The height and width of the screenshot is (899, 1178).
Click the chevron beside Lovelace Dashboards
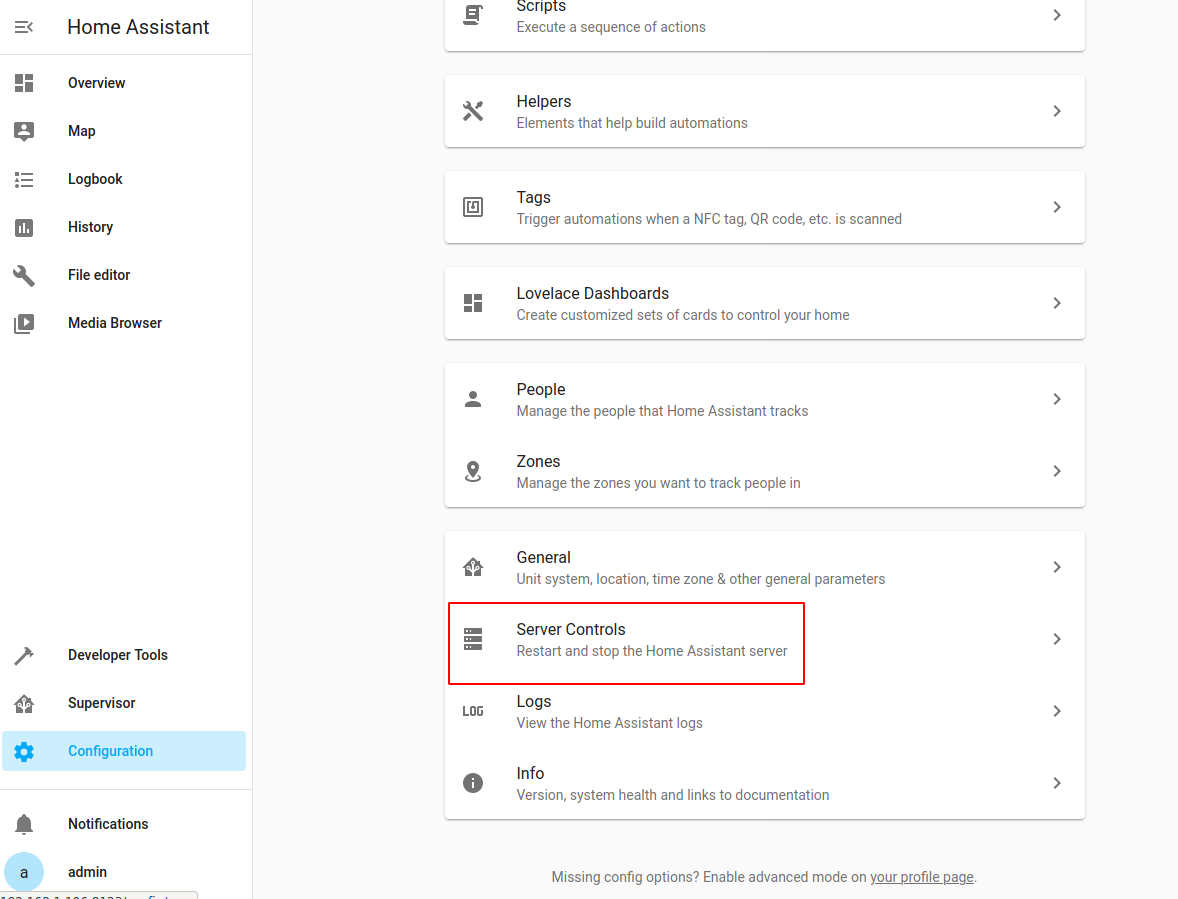1057,303
